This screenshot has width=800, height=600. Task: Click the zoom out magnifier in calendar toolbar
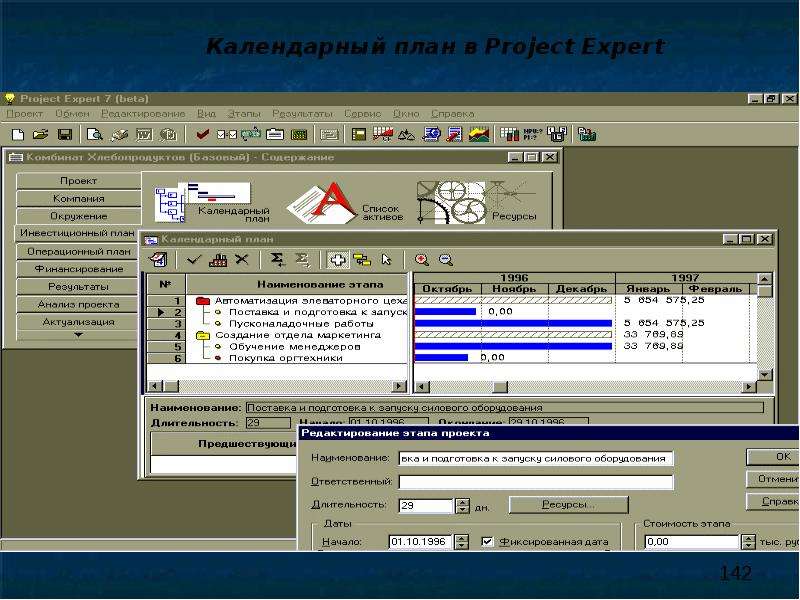click(x=445, y=260)
